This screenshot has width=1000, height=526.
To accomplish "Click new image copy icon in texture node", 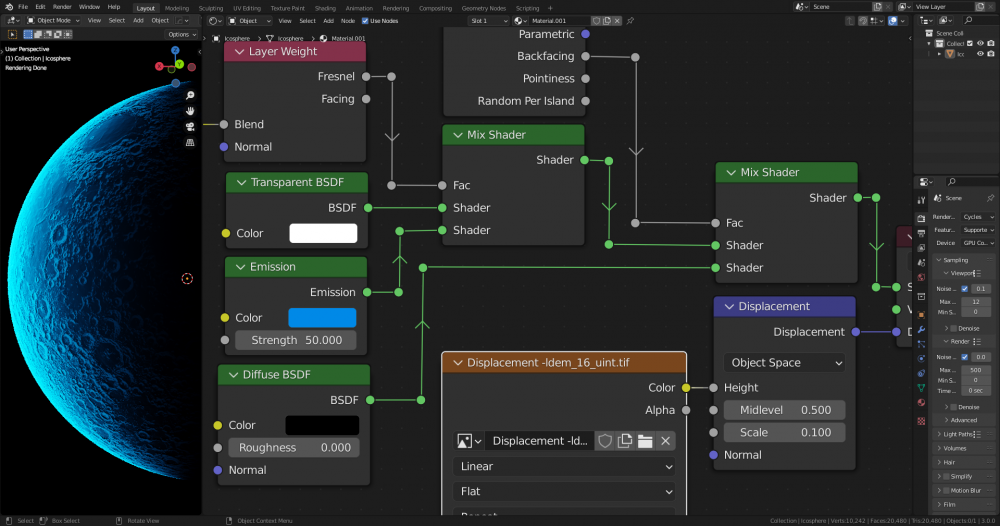I will pyautogui.click(x=625, y=441).
